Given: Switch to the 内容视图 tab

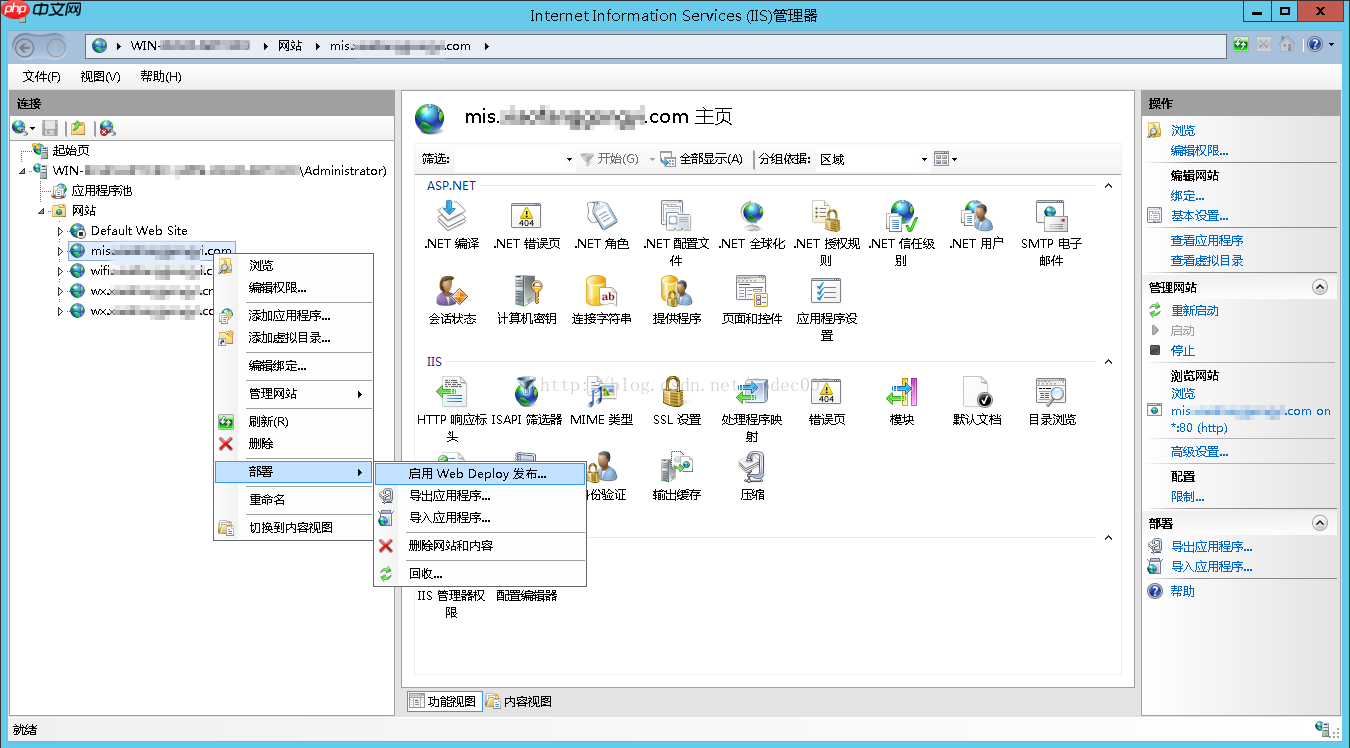Looking at the screenshot, I should tap(519, 702).
